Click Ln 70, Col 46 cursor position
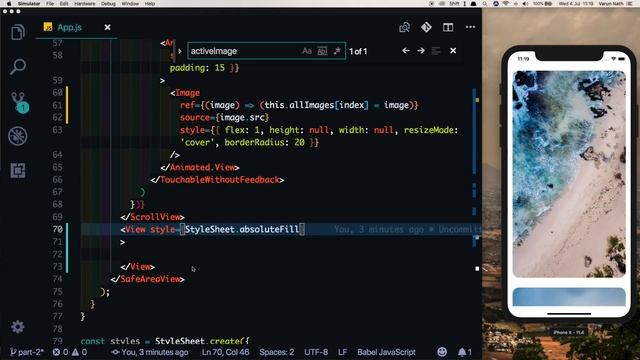The width and height of the screenshot is (640, 360). coord(225,352)
